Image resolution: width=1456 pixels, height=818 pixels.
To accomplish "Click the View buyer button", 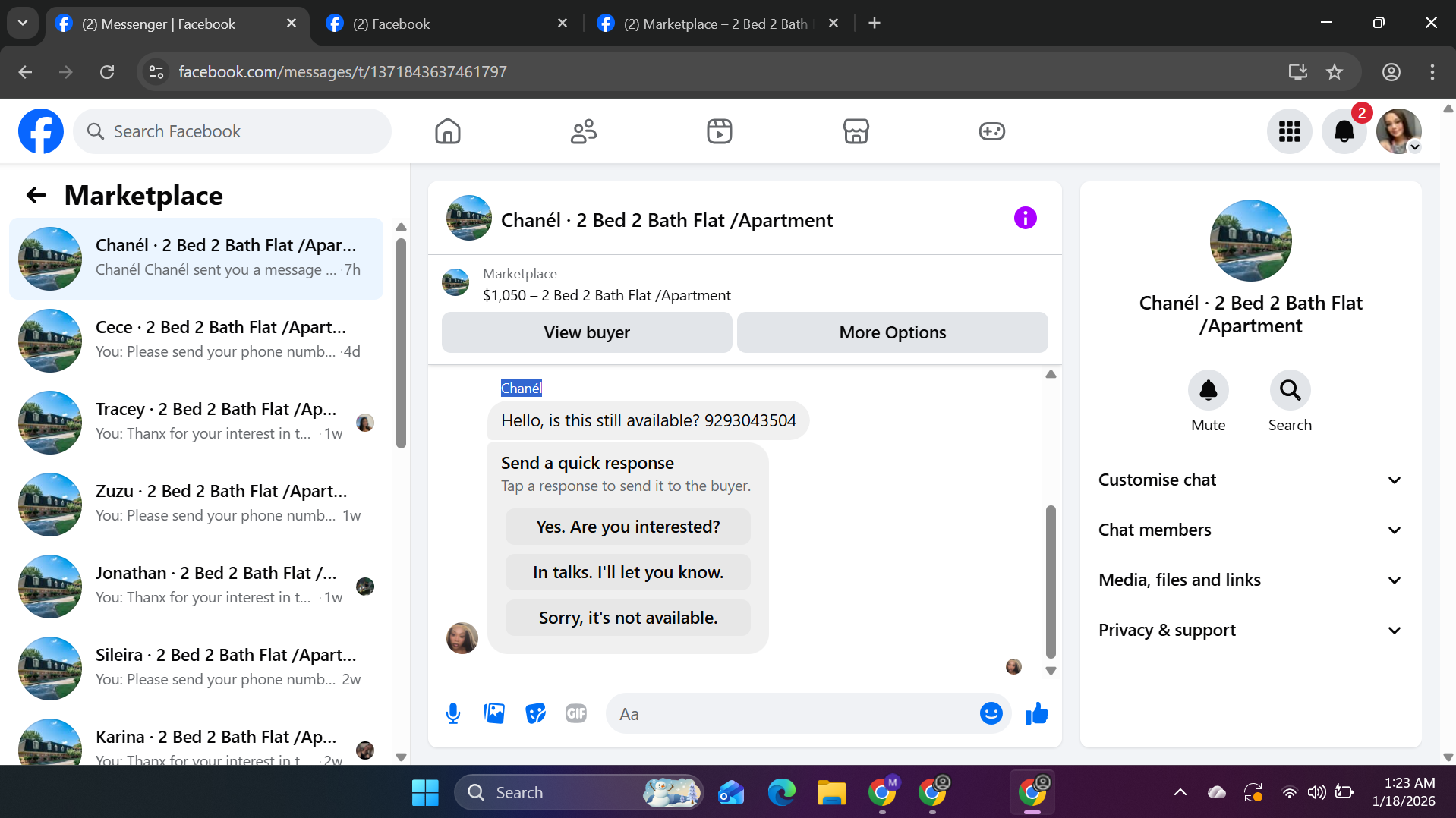I will click(x=587, y=332).
